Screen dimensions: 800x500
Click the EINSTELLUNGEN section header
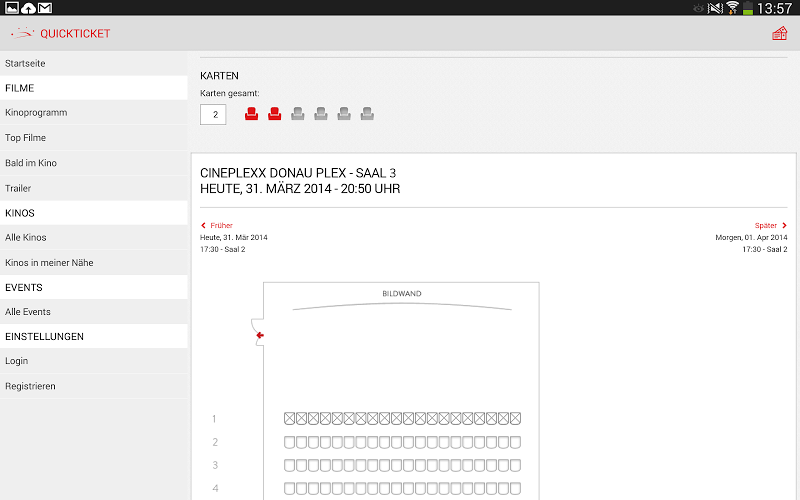point(94,336)
